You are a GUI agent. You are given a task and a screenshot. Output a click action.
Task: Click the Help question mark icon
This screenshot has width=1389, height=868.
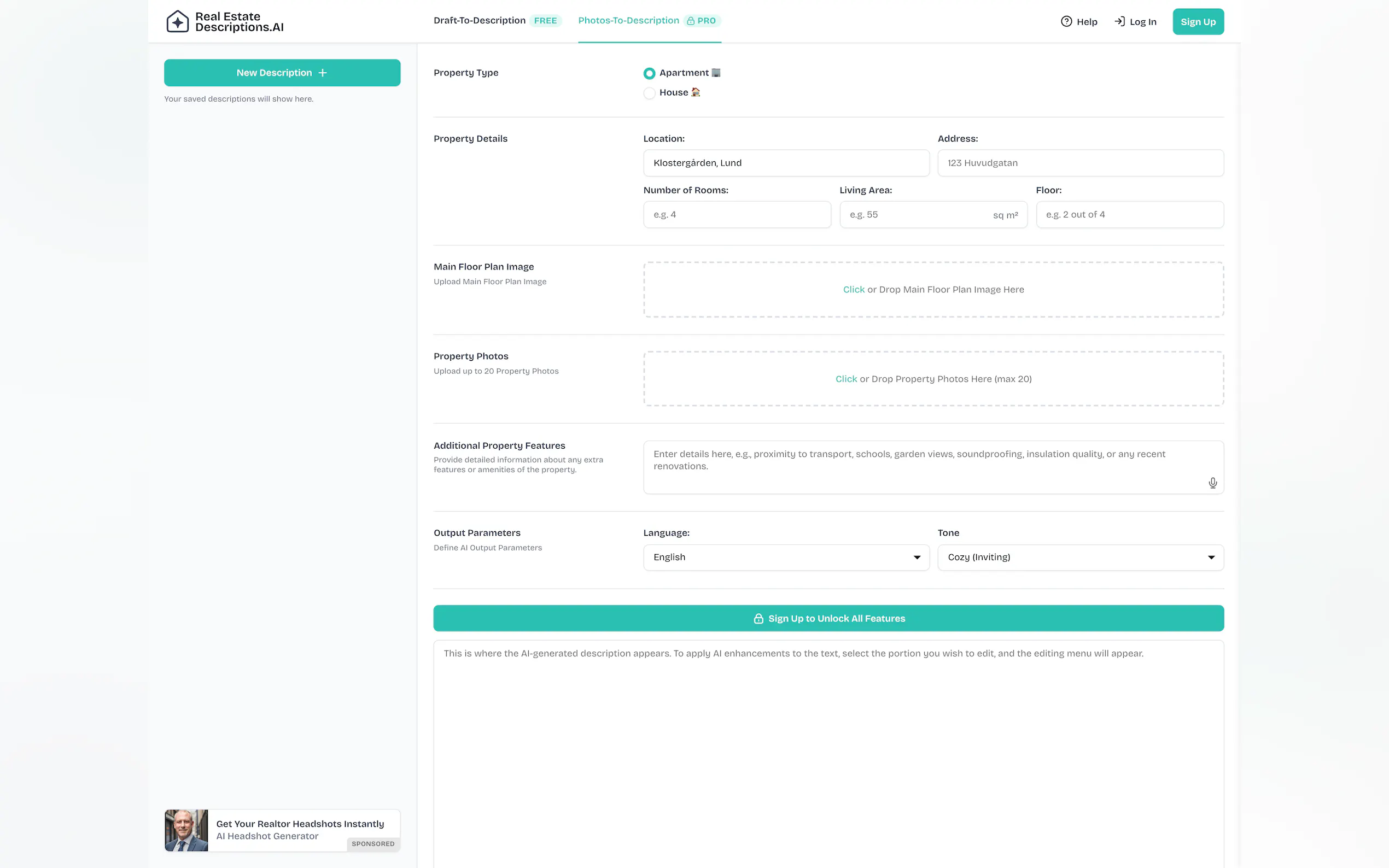tap(1066, 22)
